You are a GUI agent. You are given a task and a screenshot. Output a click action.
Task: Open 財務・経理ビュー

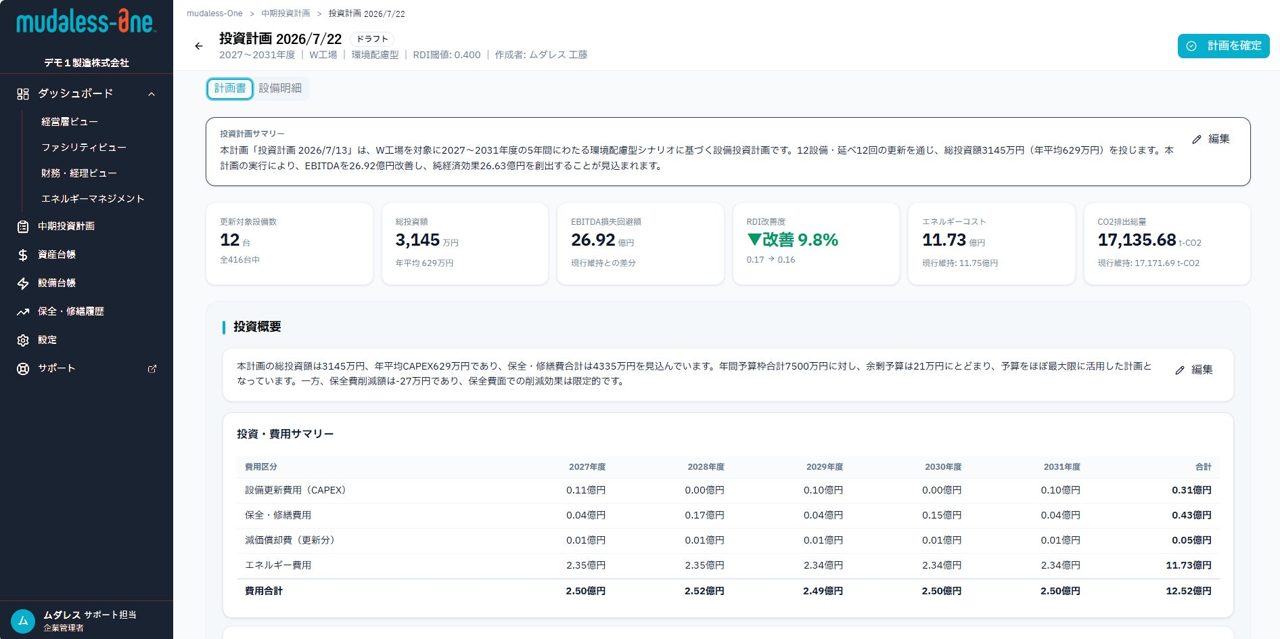click(79, 173)
